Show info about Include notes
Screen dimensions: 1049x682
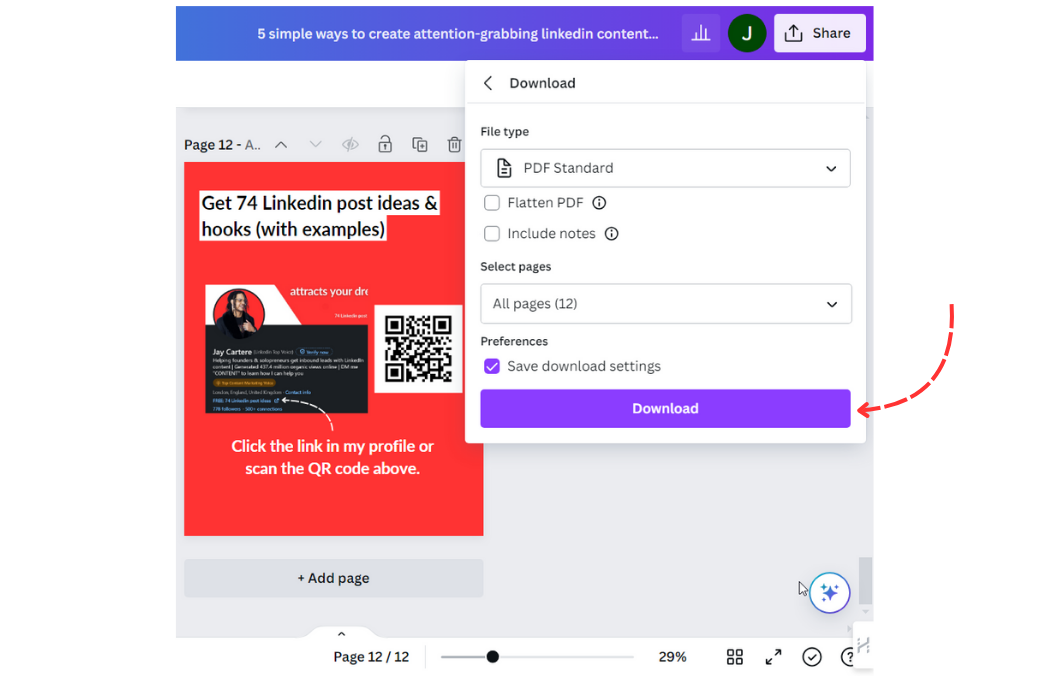point(611,234)
